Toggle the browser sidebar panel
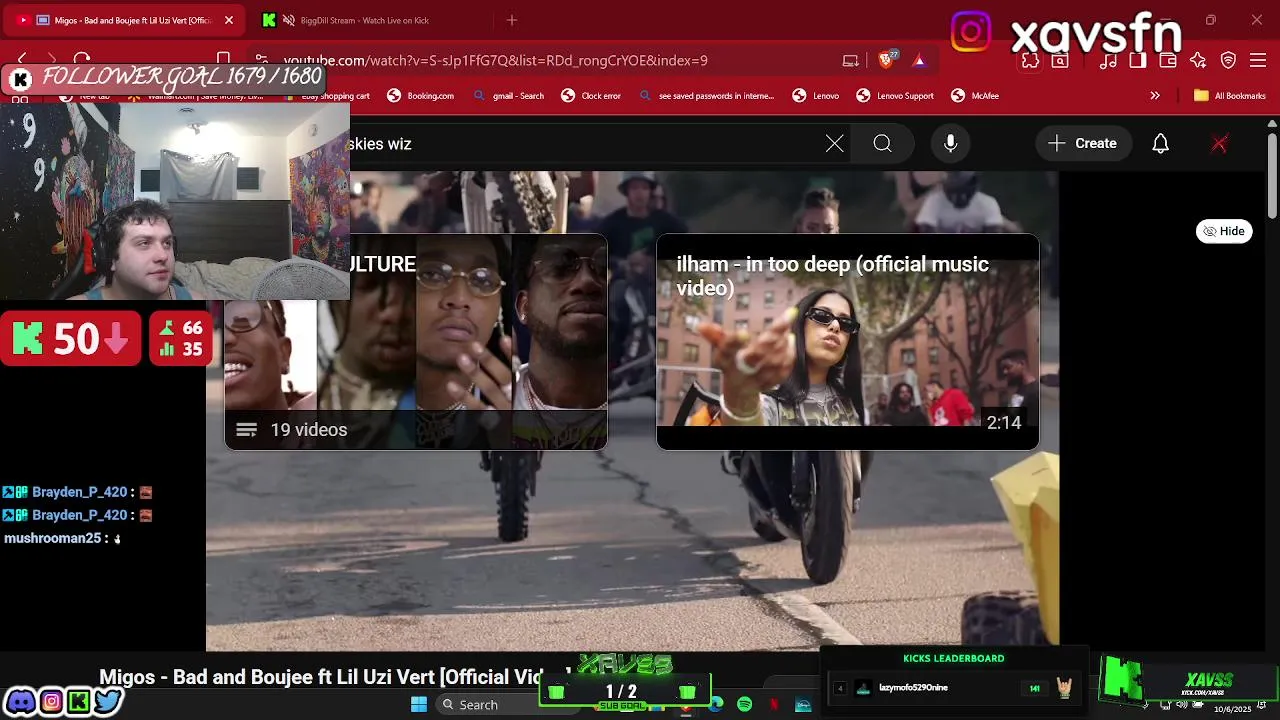 coord(1138,61)
